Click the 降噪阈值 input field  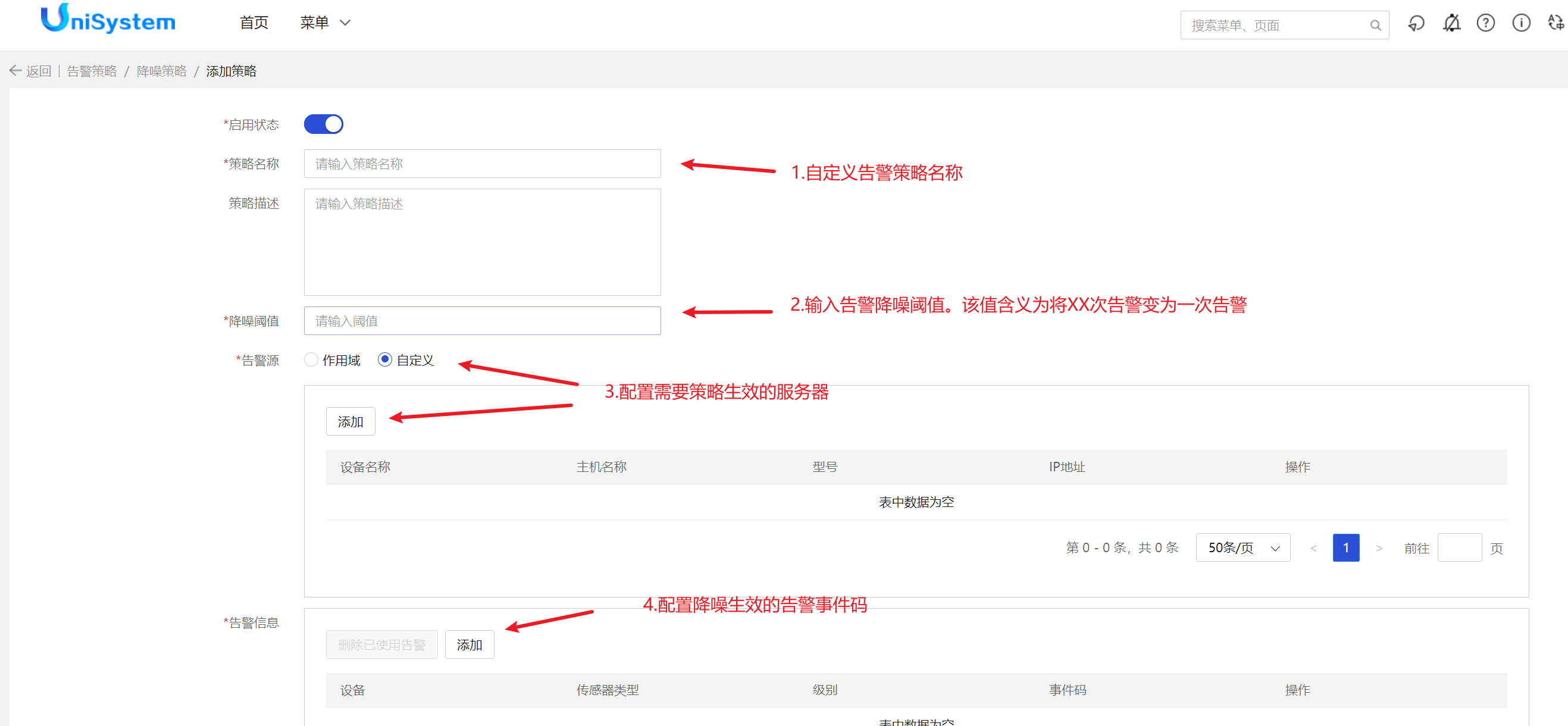(x=482, y=321)
